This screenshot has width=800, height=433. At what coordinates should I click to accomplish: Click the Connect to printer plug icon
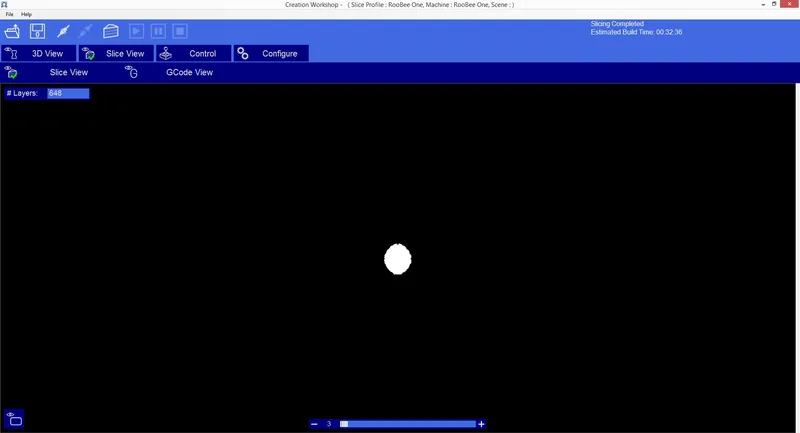(62, 32)
